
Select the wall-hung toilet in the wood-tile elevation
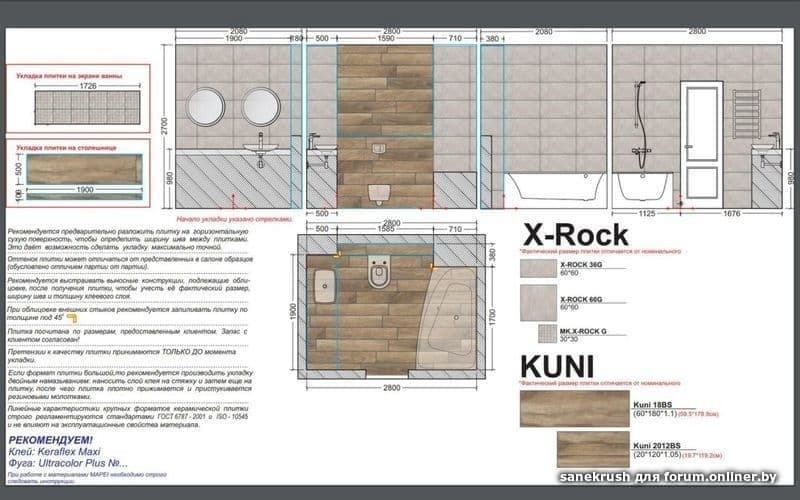pyautogui.click(x=378, y=191)
